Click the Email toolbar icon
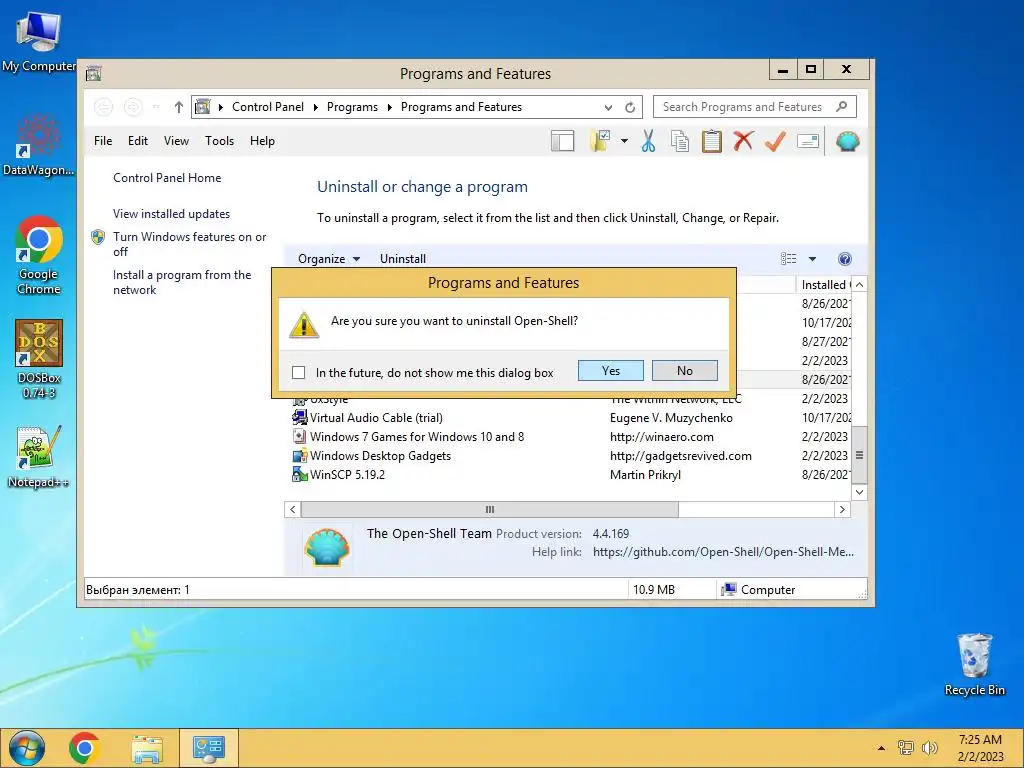 808,140
